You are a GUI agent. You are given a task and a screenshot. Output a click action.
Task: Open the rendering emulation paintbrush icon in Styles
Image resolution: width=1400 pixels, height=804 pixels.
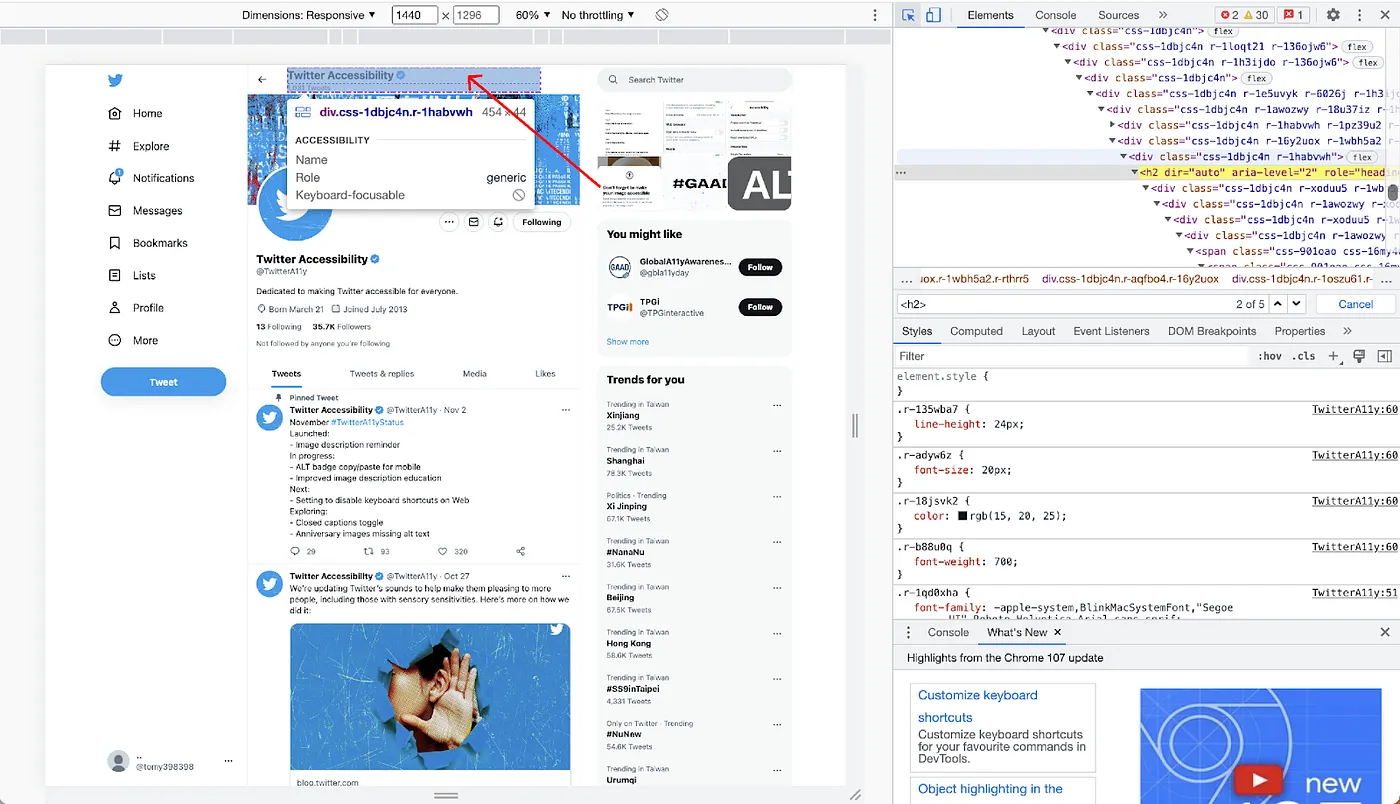(1359, 356)
